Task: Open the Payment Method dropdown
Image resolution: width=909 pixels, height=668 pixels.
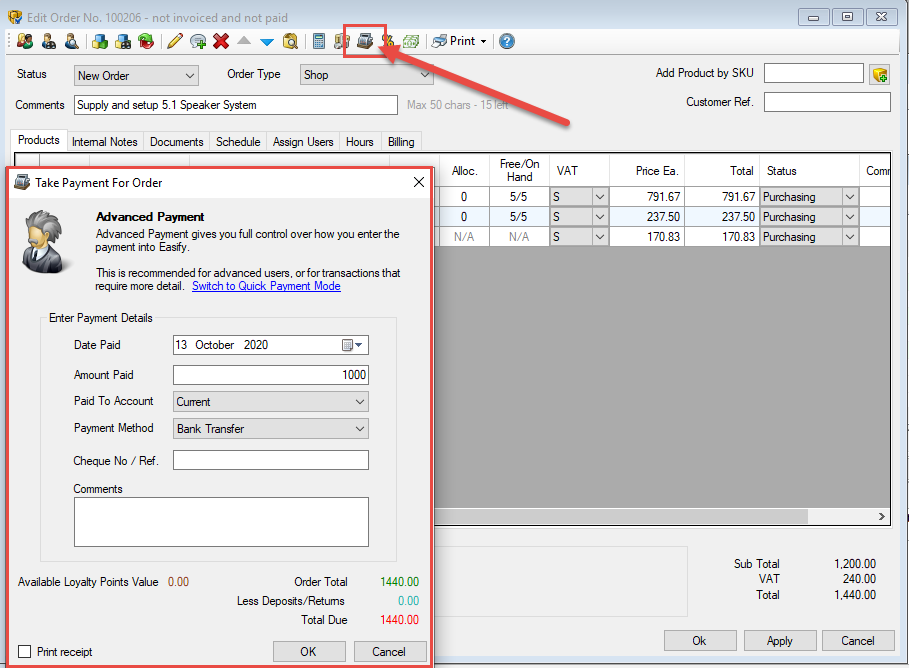Action: click(x=360, y=429)
